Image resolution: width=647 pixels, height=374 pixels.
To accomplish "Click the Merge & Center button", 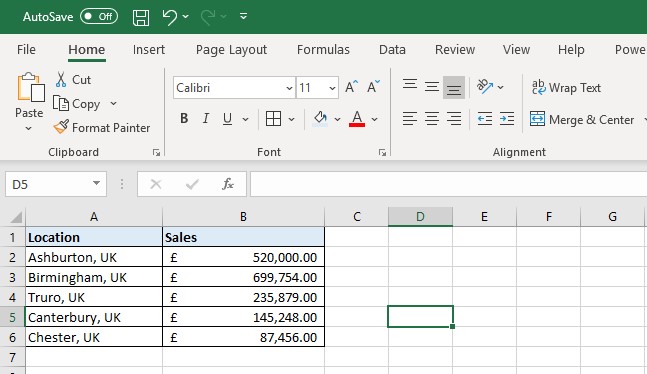I will coord(582,120).
